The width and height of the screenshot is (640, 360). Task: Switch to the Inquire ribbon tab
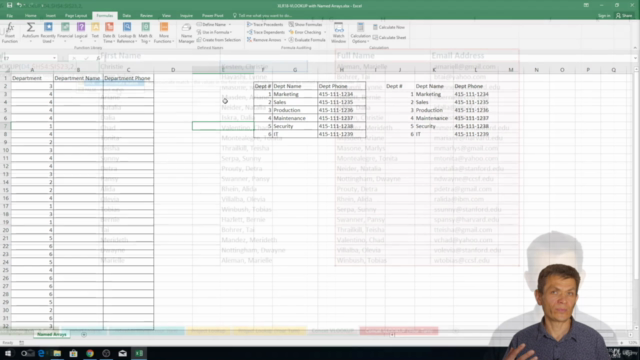pos(186,16)
